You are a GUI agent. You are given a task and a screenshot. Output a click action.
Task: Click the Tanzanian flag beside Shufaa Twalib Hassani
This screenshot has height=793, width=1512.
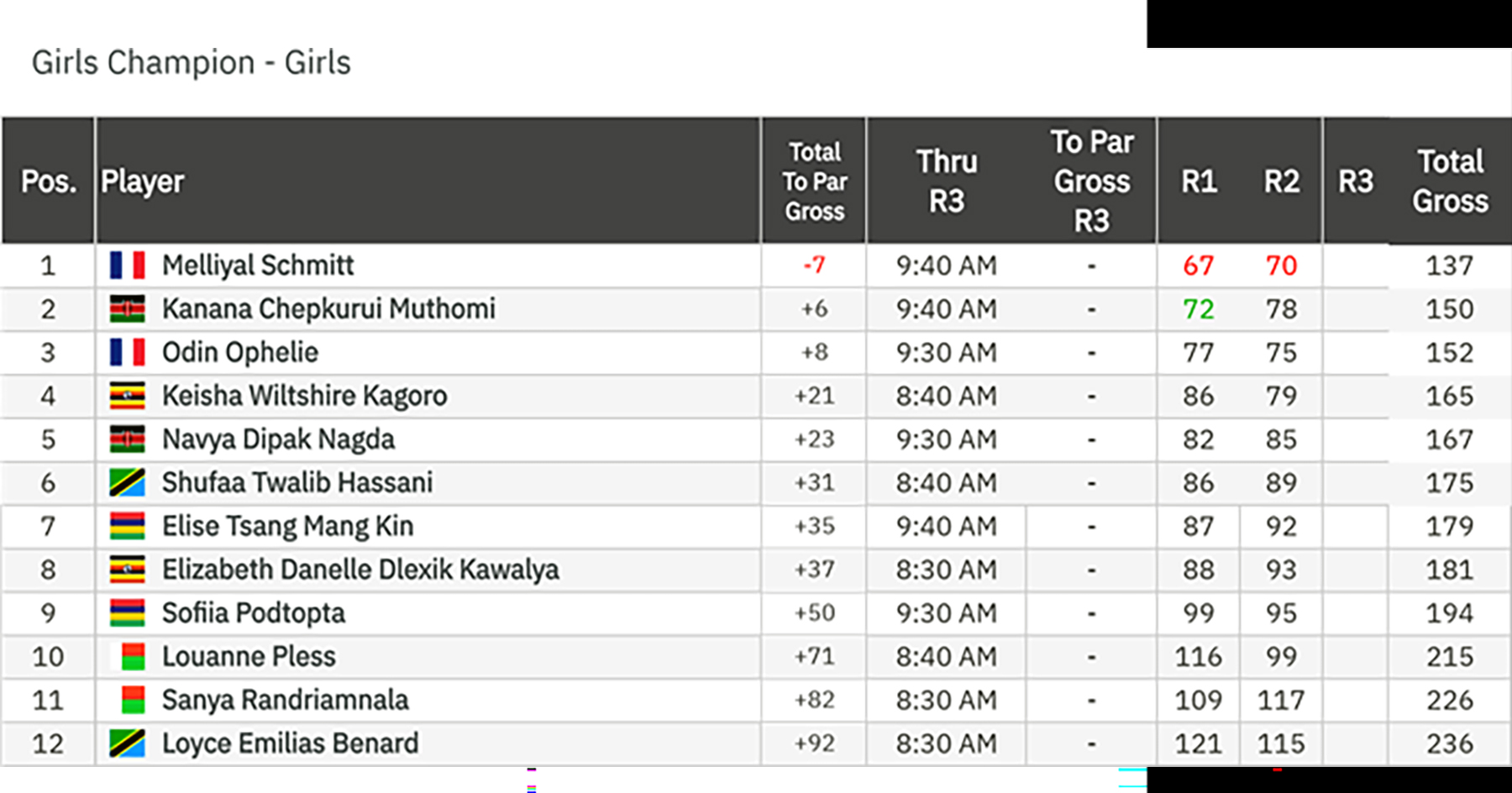127,483
